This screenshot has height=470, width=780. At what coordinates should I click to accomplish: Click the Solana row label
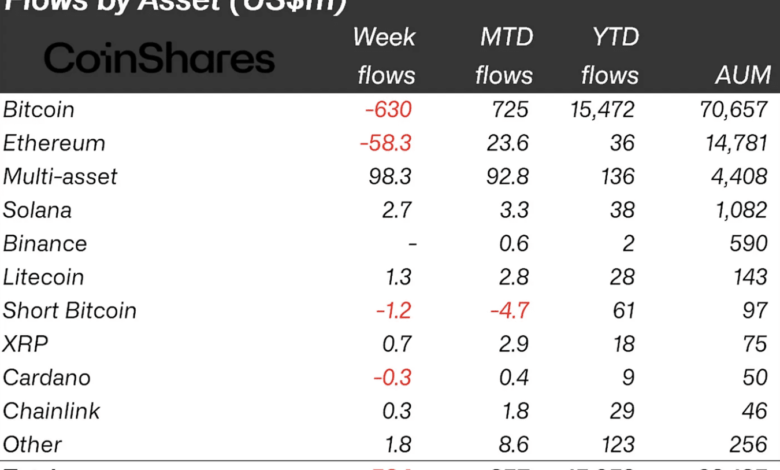[x=37, y=210]
